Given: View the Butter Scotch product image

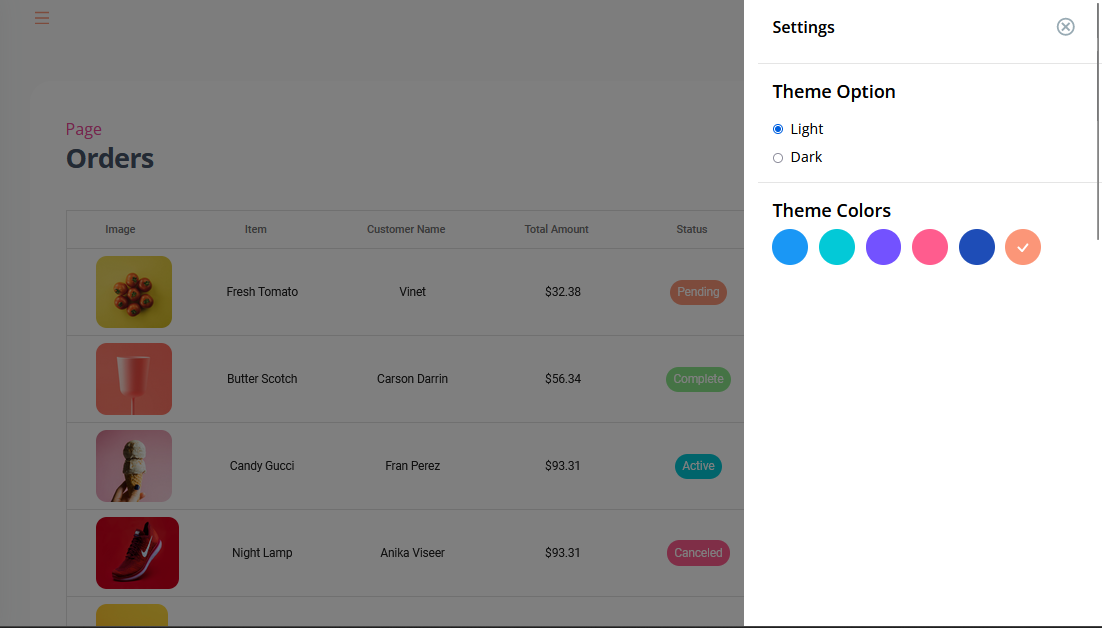Looking at the screenshot, I should pyautogui.click(x=134, y=379).
